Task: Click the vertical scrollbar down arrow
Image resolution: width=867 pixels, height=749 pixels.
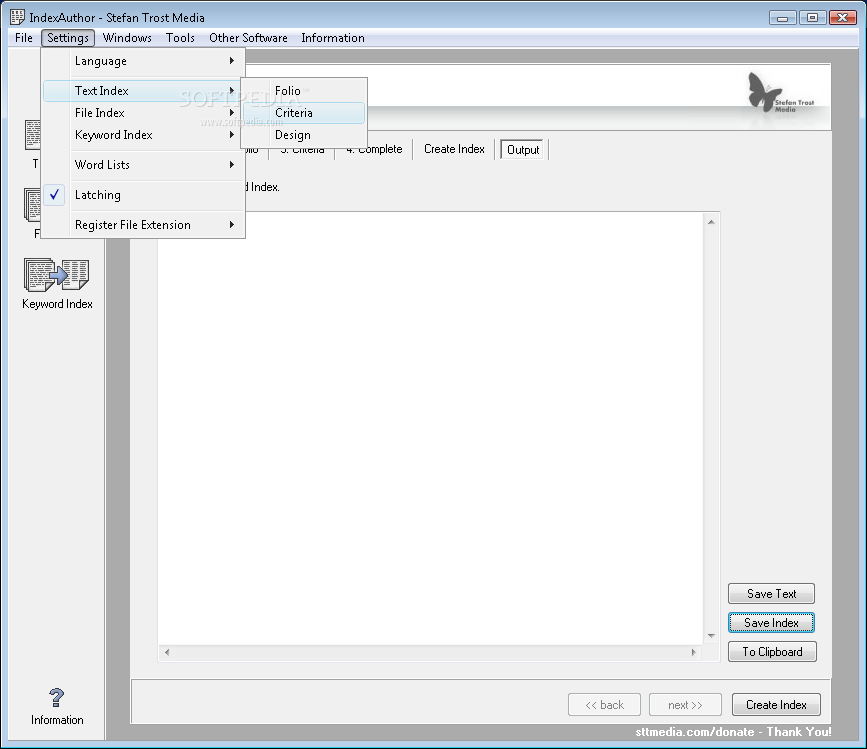Action: pyautogui.click(x=711, y=636)
